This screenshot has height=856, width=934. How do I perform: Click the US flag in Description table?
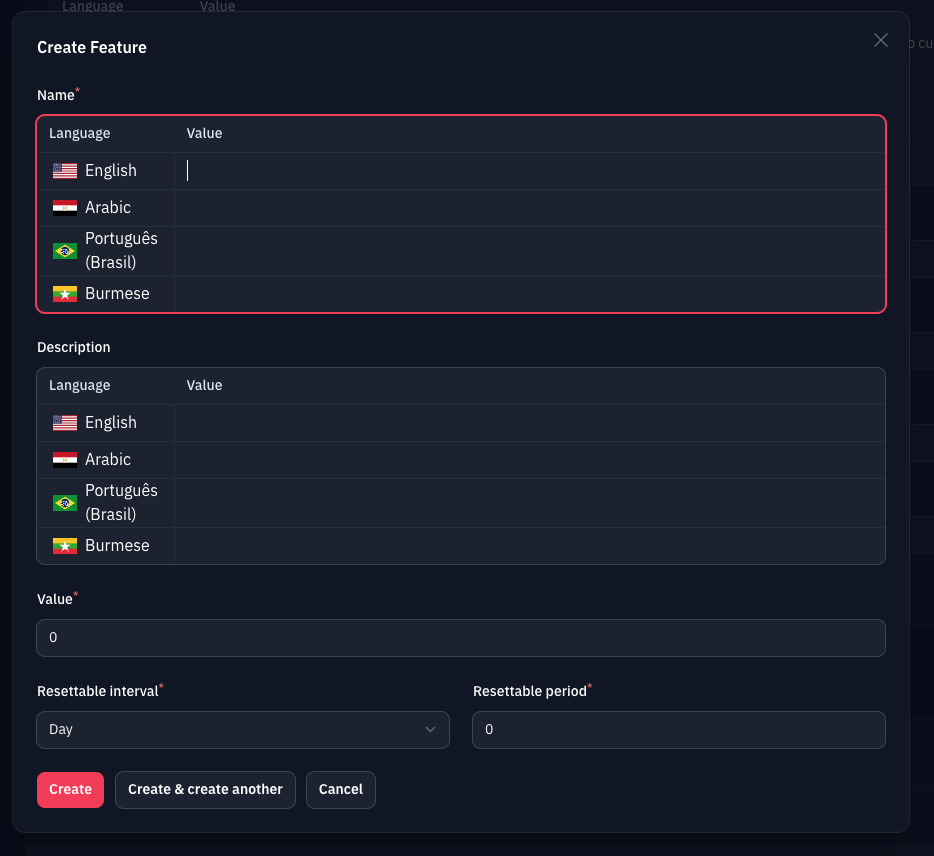[x=65, y=423]
